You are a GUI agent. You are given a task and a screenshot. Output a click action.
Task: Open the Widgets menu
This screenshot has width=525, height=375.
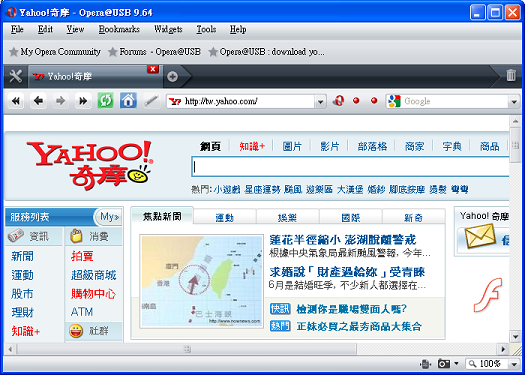168,29
